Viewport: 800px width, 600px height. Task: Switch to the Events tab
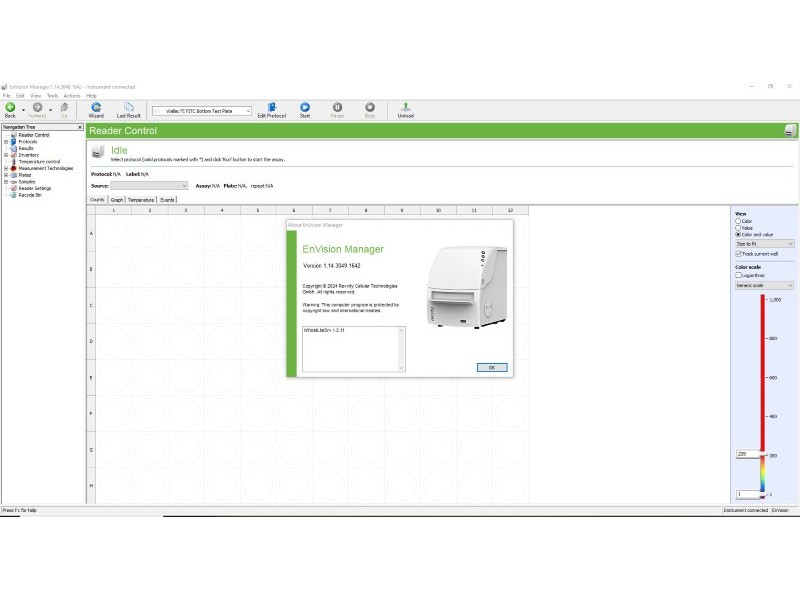(x=167, y=199)
